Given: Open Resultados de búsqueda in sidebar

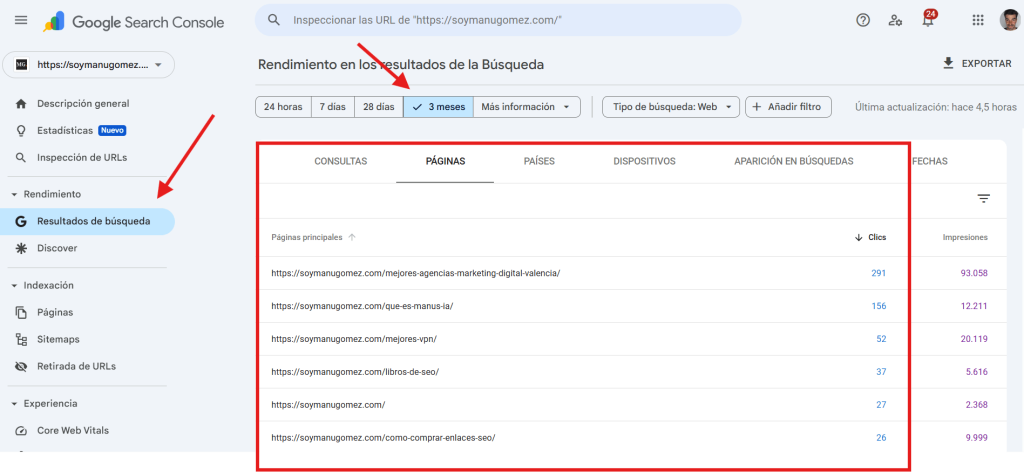Looking at the screenshot, I should coord(88,221).
